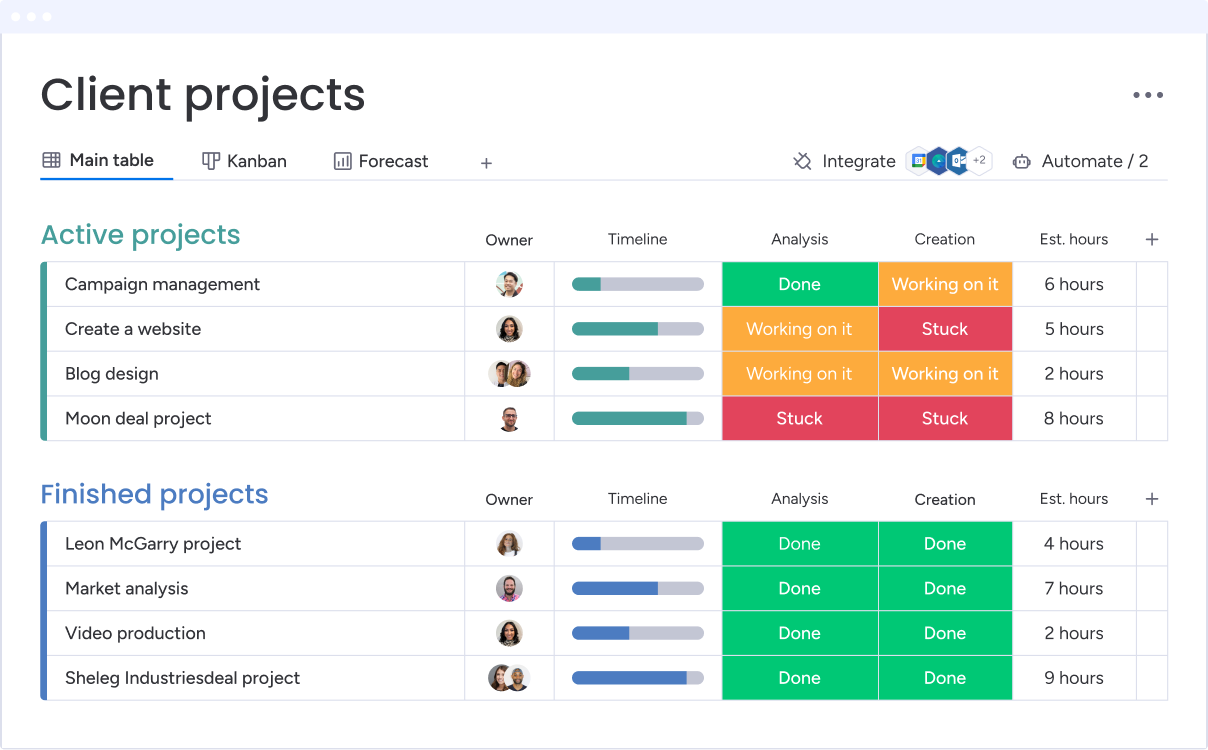The width and height of the screenshot is (1208, 750).
Task: Open the Outlook integration hexagon icon
Action: 958,160
